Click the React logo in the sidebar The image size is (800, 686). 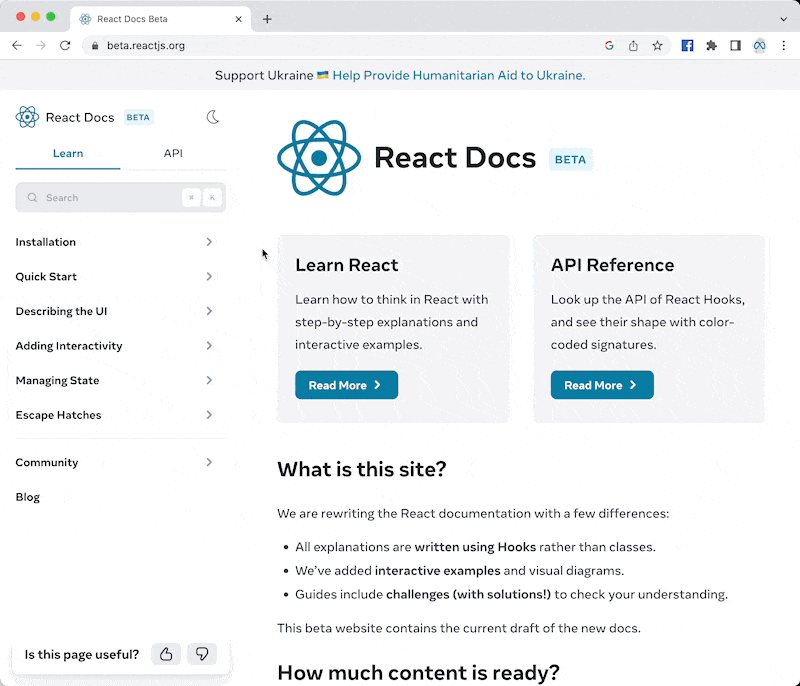point(27,117)
